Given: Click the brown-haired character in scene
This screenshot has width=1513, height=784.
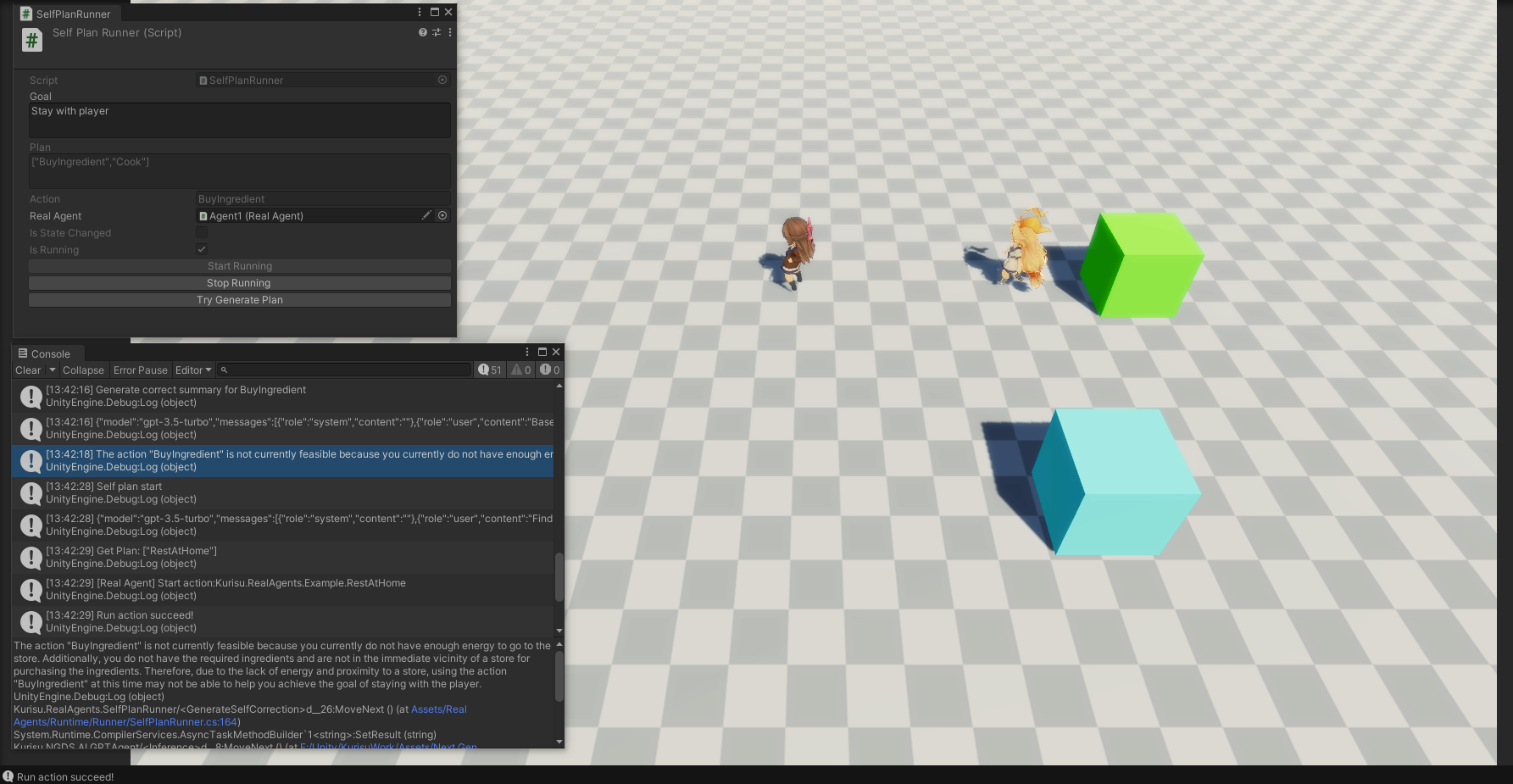Looking at the screenshot, I should pos(797,252).
